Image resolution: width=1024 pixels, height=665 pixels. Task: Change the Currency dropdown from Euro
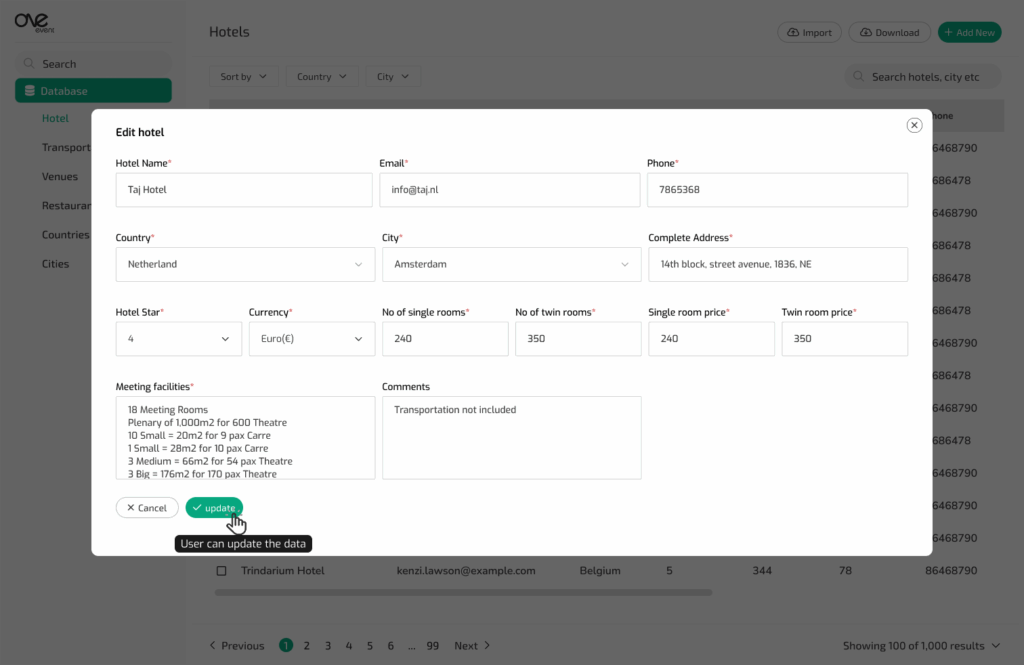[x=311, y=339]
